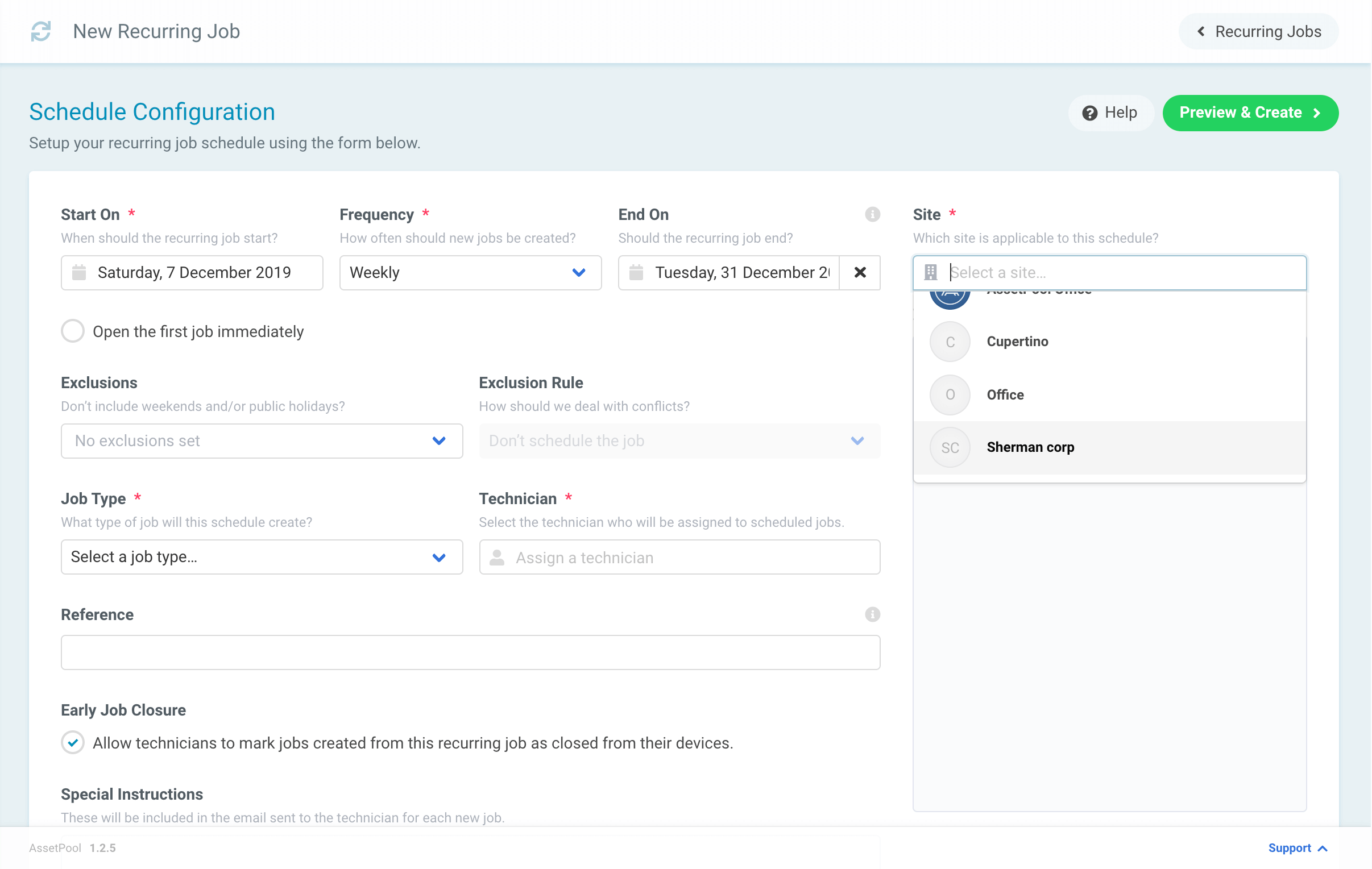
Task: Click the Support chevron up icon
Action: coord(1323,848)
